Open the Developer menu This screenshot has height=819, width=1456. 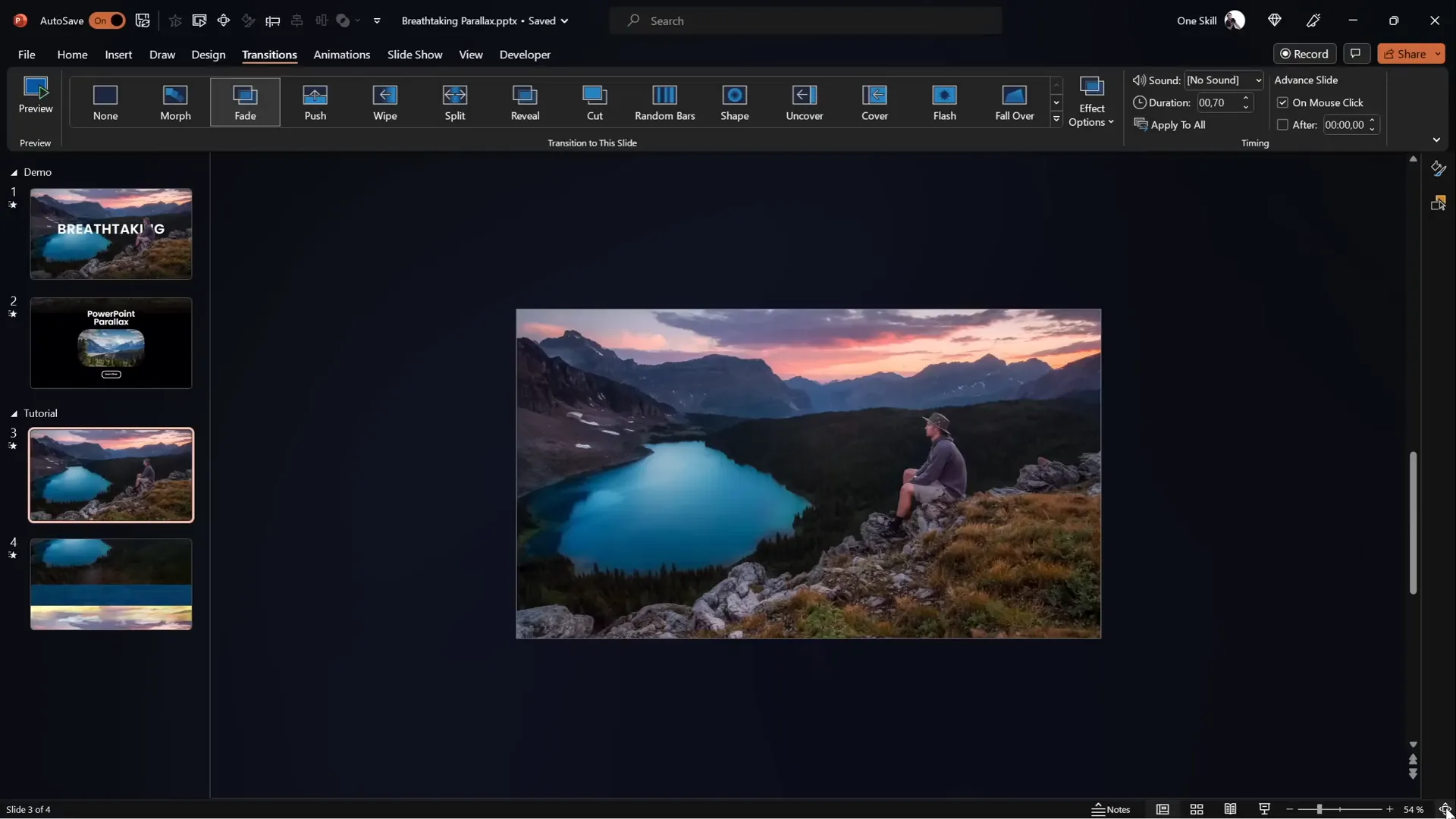[524, 55]
